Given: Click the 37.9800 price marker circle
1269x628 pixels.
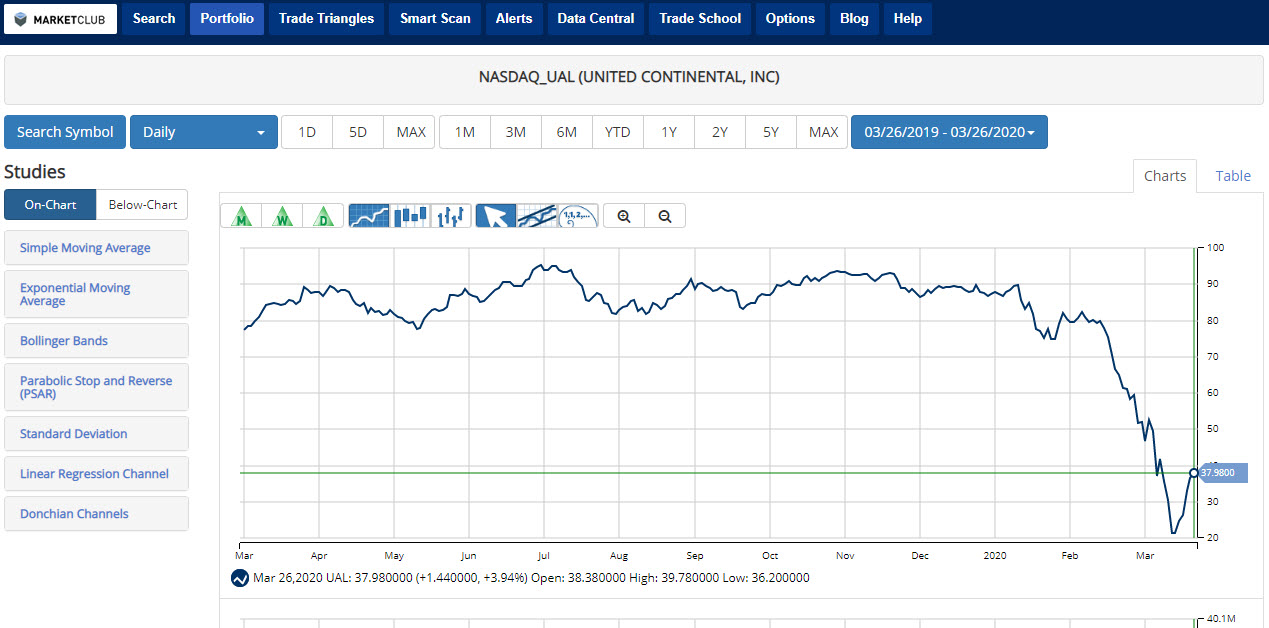Looking at the screenshot, I should pos(1194,472).
